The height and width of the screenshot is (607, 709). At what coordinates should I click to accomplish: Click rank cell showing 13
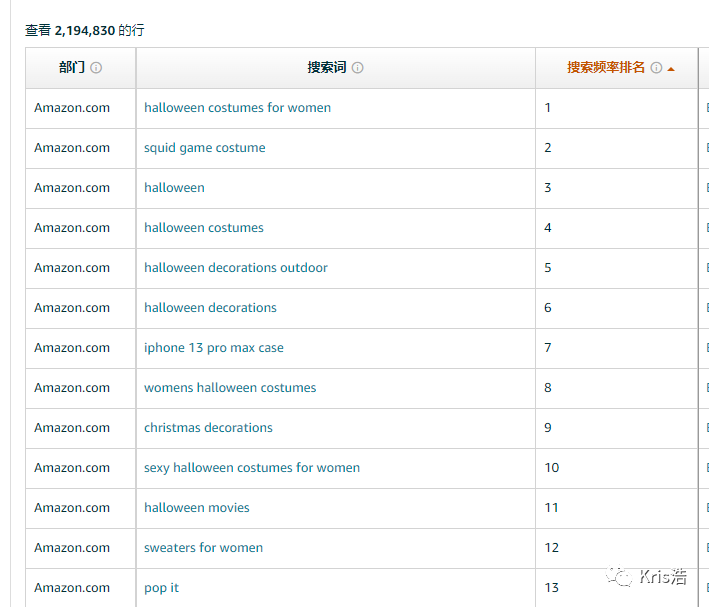pyautogui.click(x=616, y=588)
